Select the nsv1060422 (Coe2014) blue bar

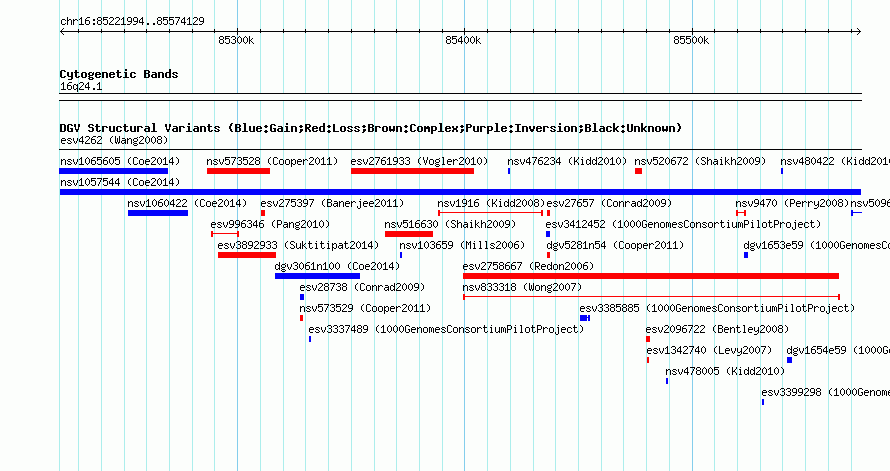click(158, 213)
